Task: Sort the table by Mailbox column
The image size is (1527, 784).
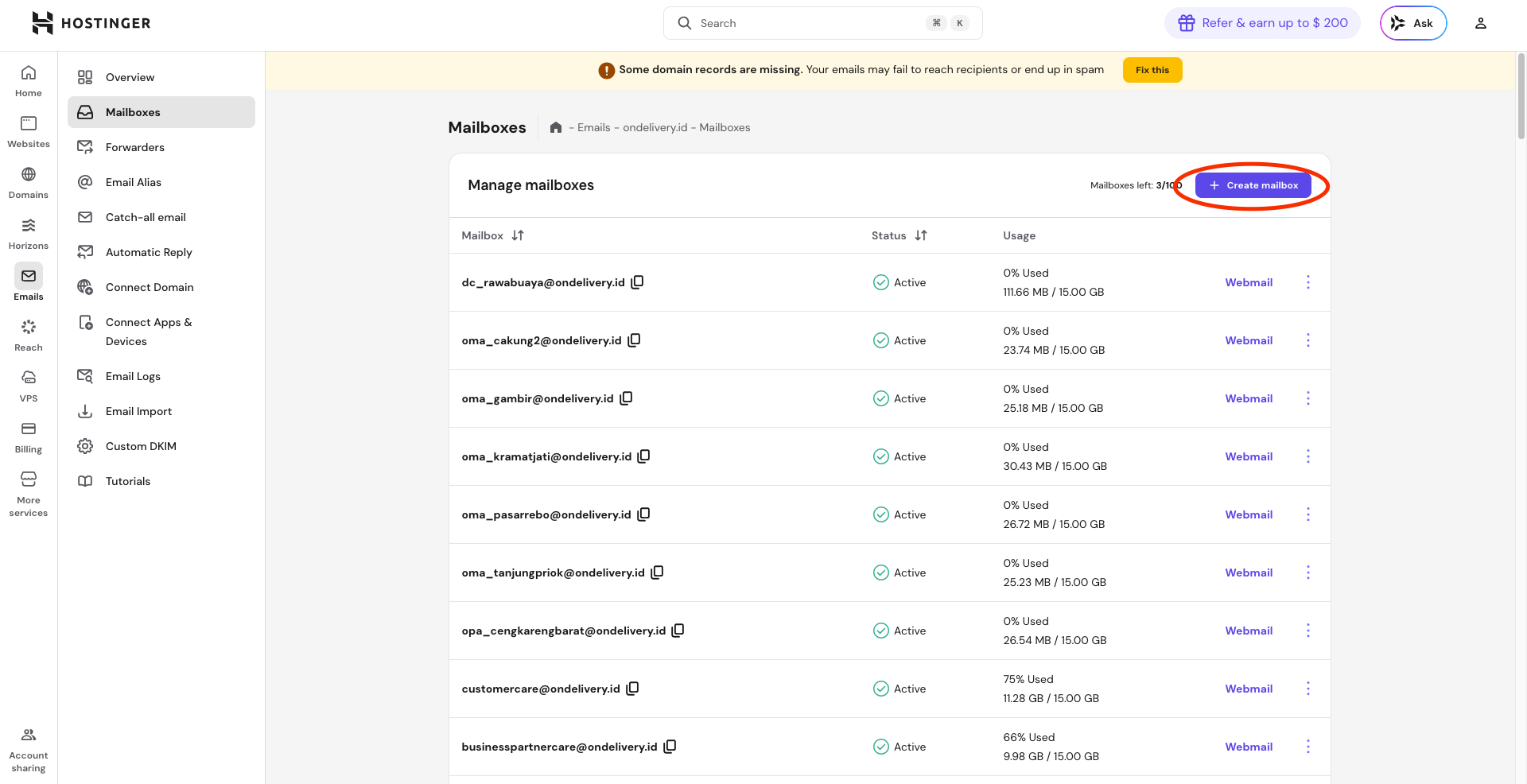Action: [x=518, y=235]
